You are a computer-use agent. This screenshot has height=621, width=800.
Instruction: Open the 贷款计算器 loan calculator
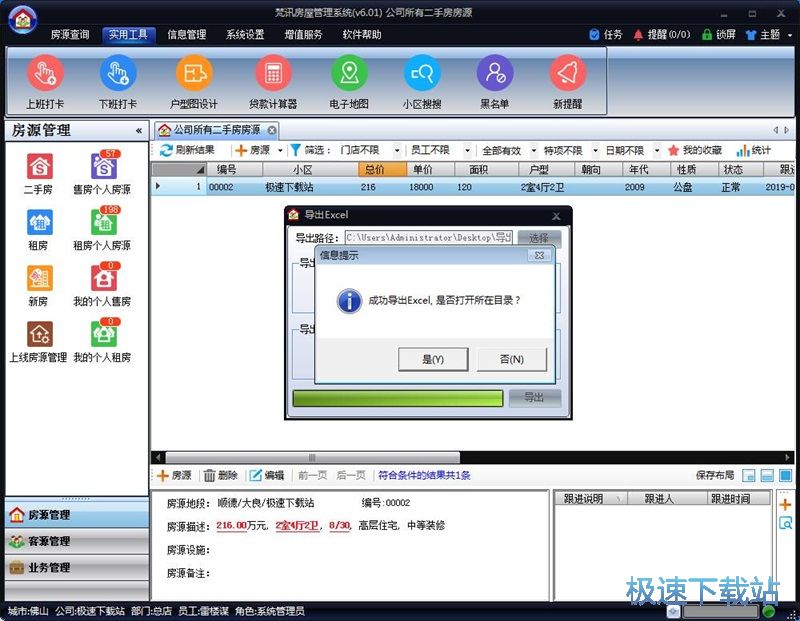[273, 73]
